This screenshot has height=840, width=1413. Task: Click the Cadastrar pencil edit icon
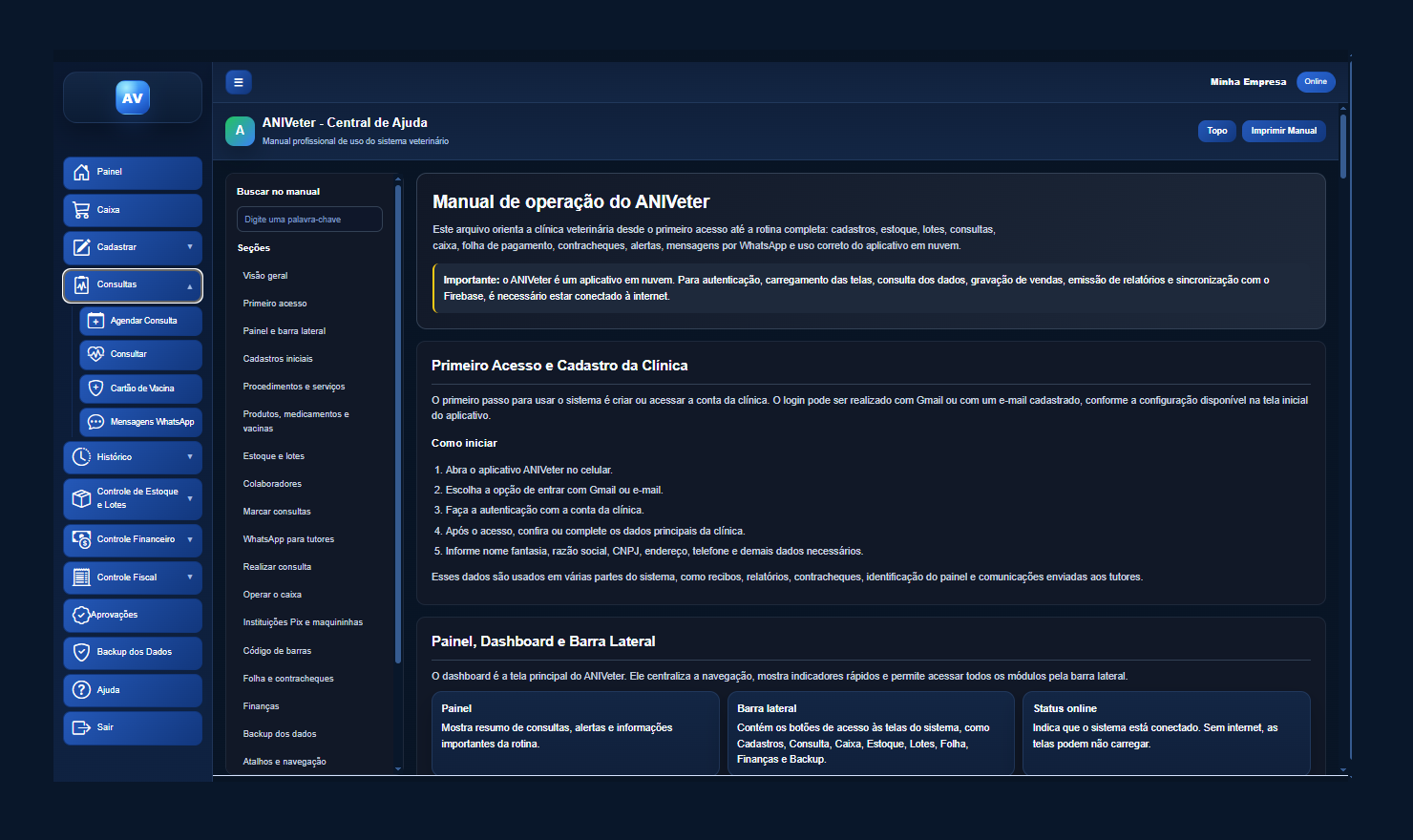(81, 247)
